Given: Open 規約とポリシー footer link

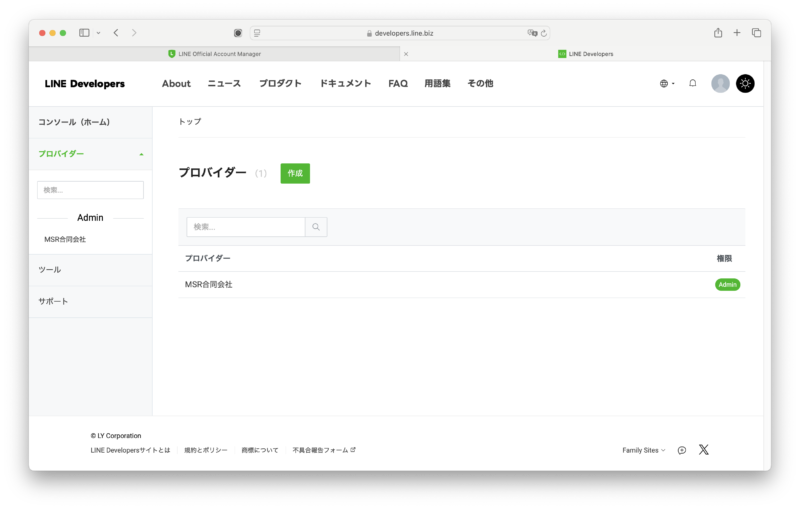Looking at the screenshot, I should (206, 450).
